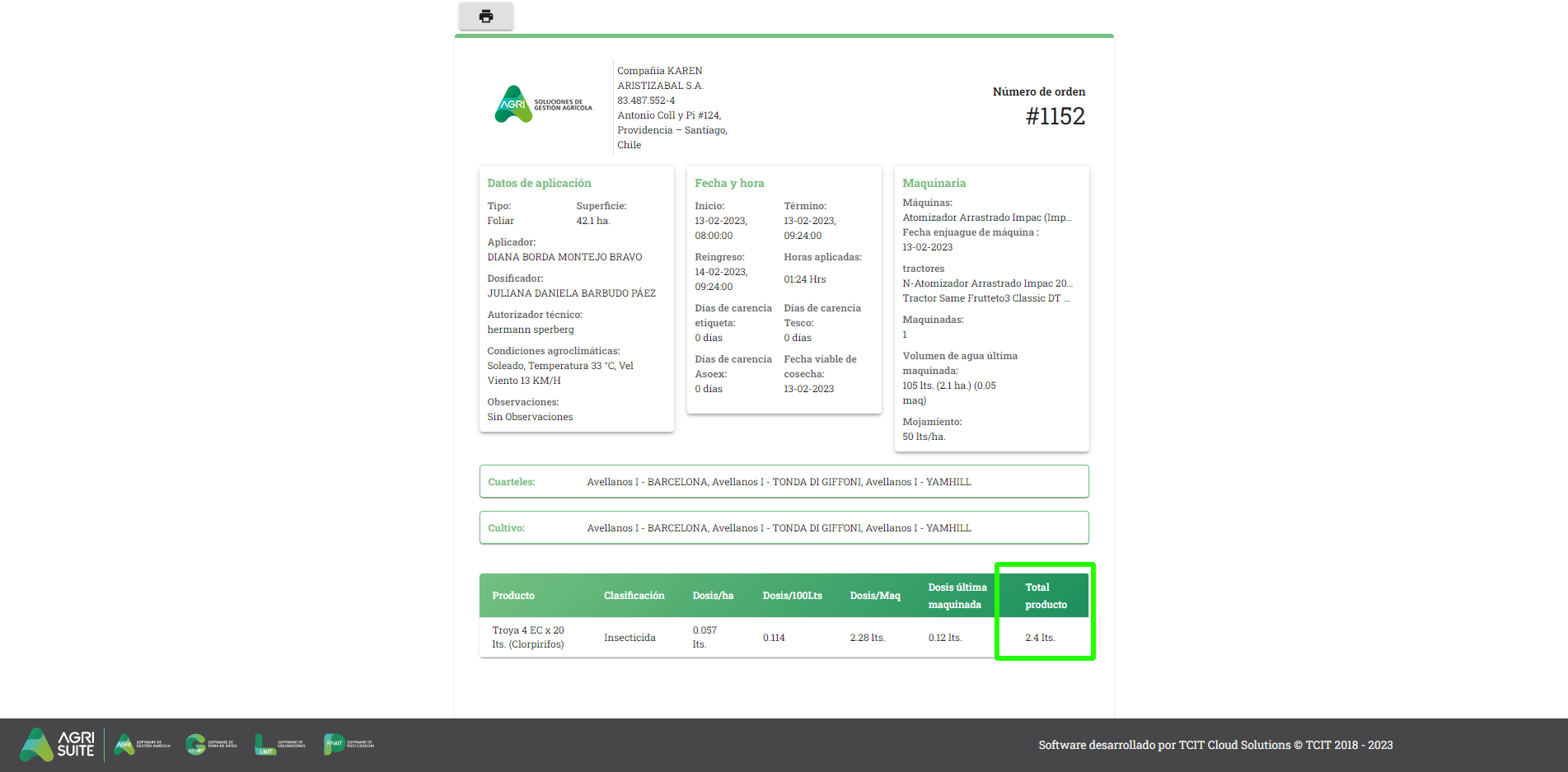Click the Término time 09:24:00
This screenshot has width=1568, height=772.
coord(803,236)
